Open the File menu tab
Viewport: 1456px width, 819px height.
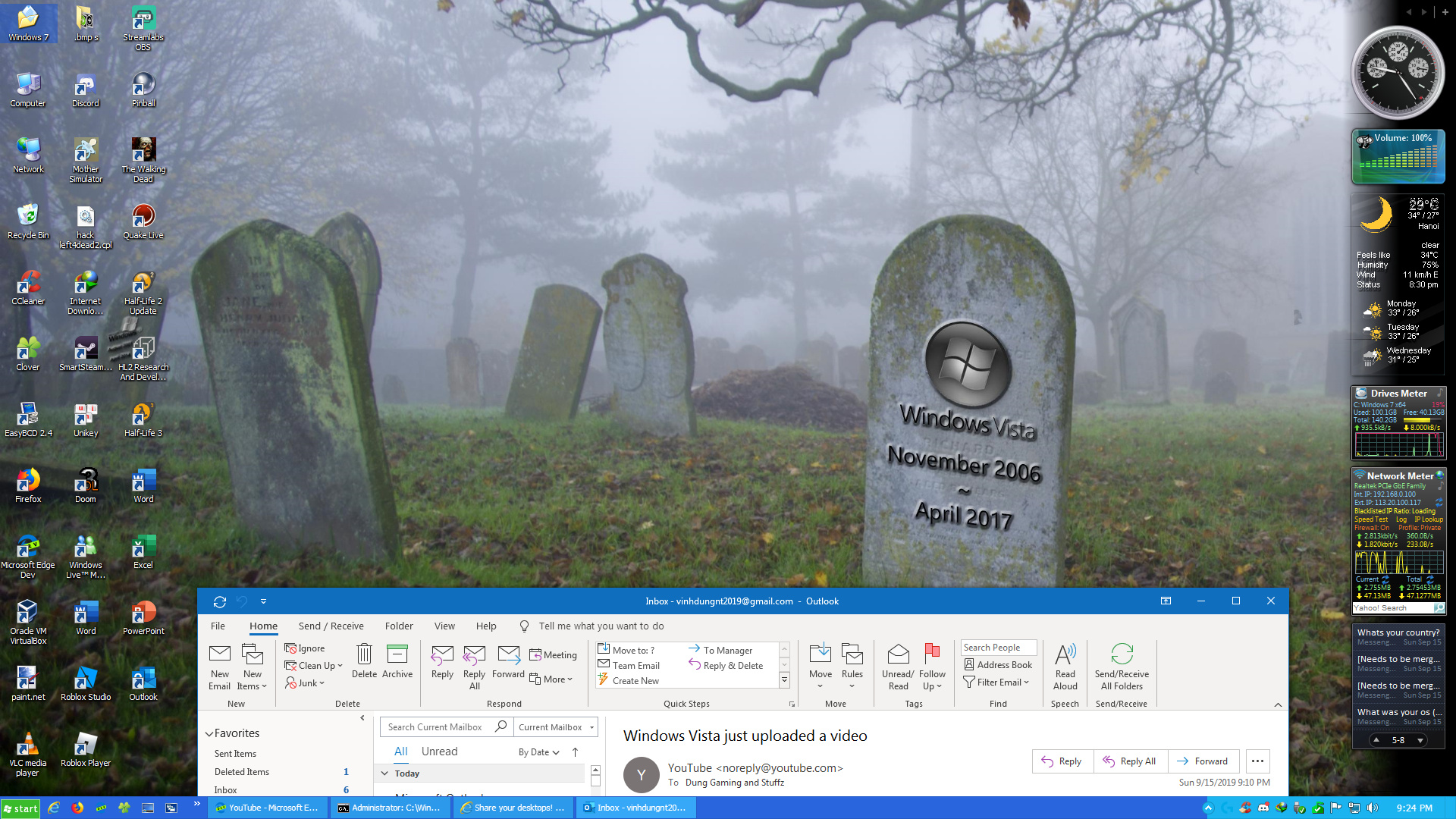pos(218,626)
